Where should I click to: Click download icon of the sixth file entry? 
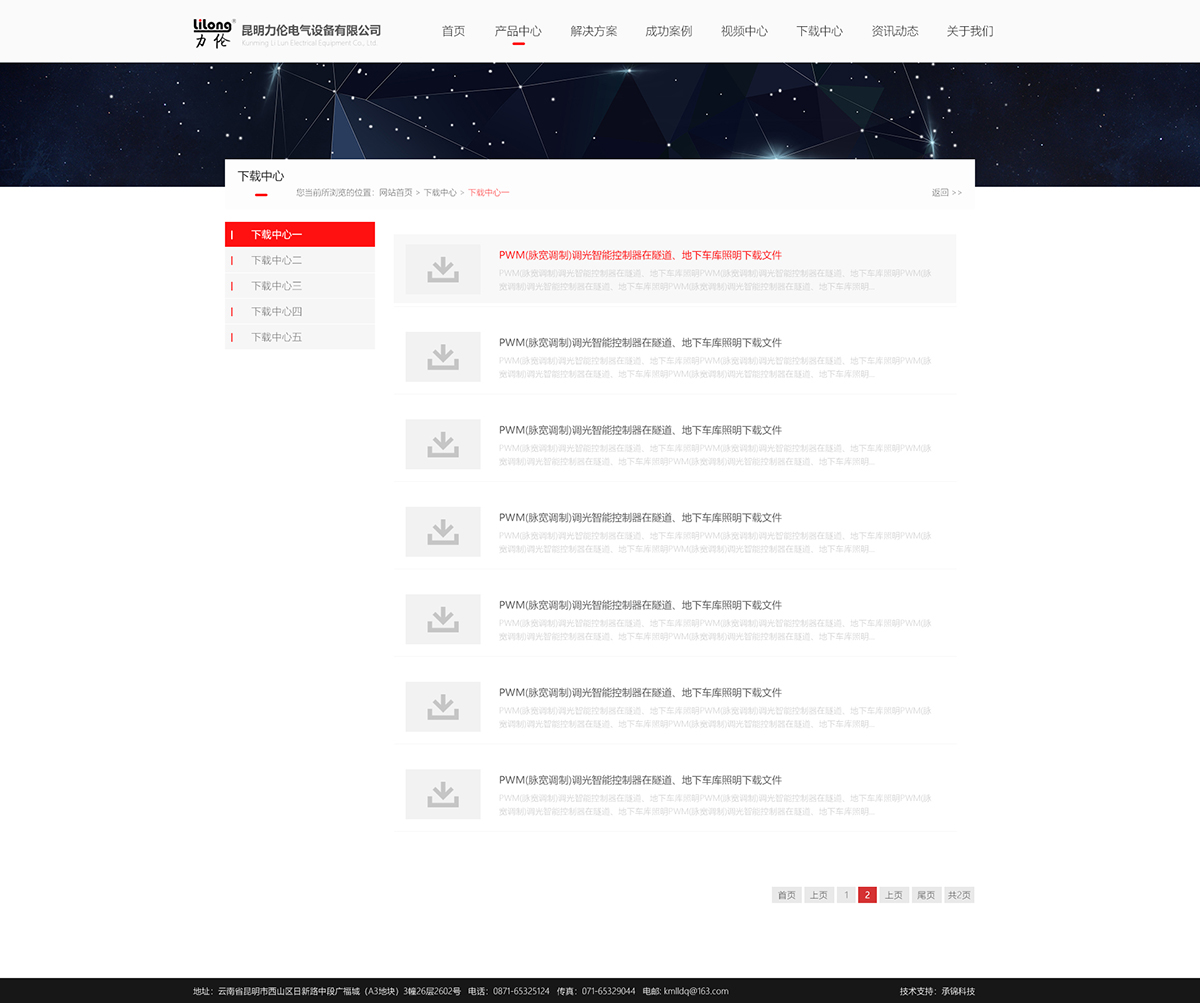(x=443, y=706)
